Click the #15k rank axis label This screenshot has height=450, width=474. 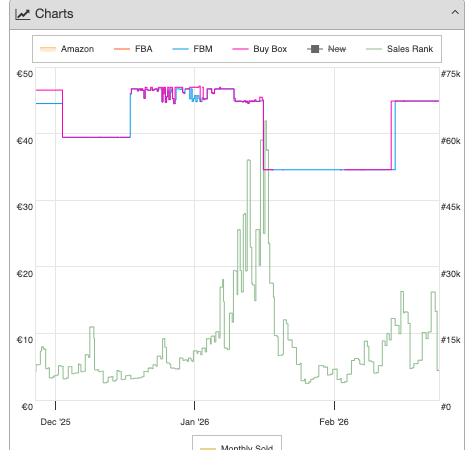[451, 340]
